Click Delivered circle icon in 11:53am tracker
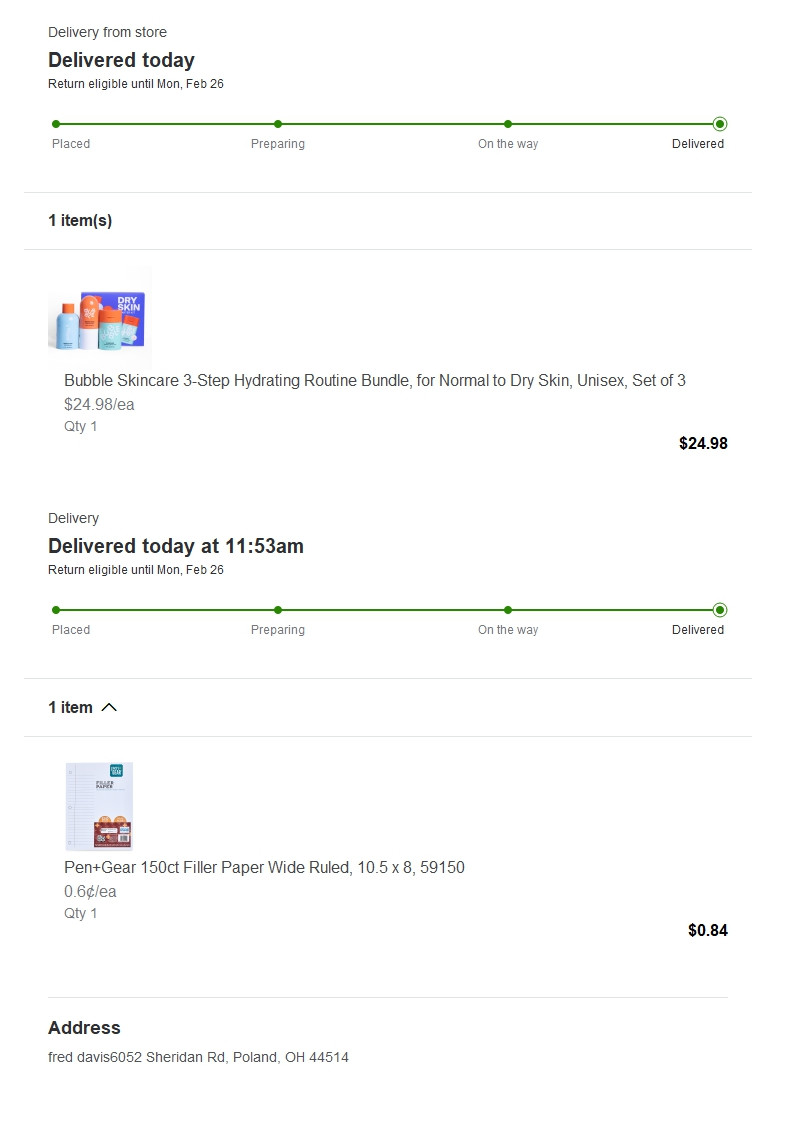The width and height of the screenshot is (800, 1133). pos(720,610)
